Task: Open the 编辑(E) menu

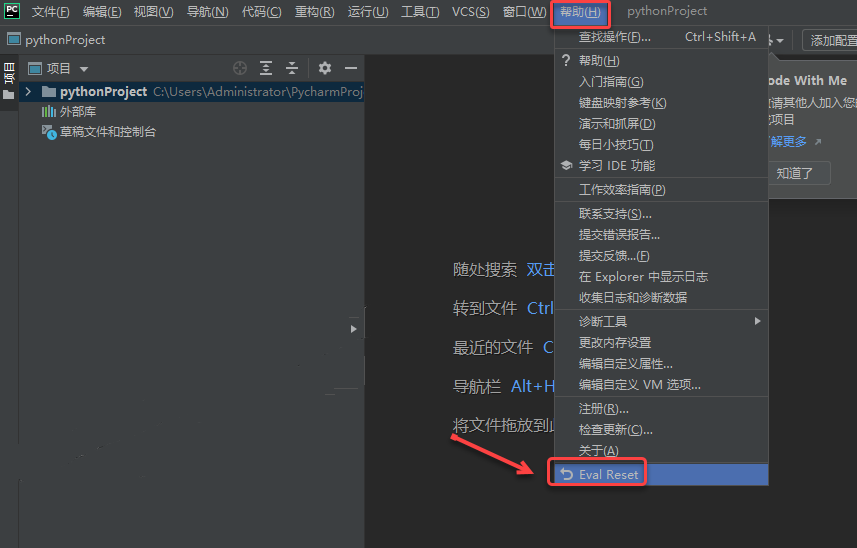Action: 102,11
